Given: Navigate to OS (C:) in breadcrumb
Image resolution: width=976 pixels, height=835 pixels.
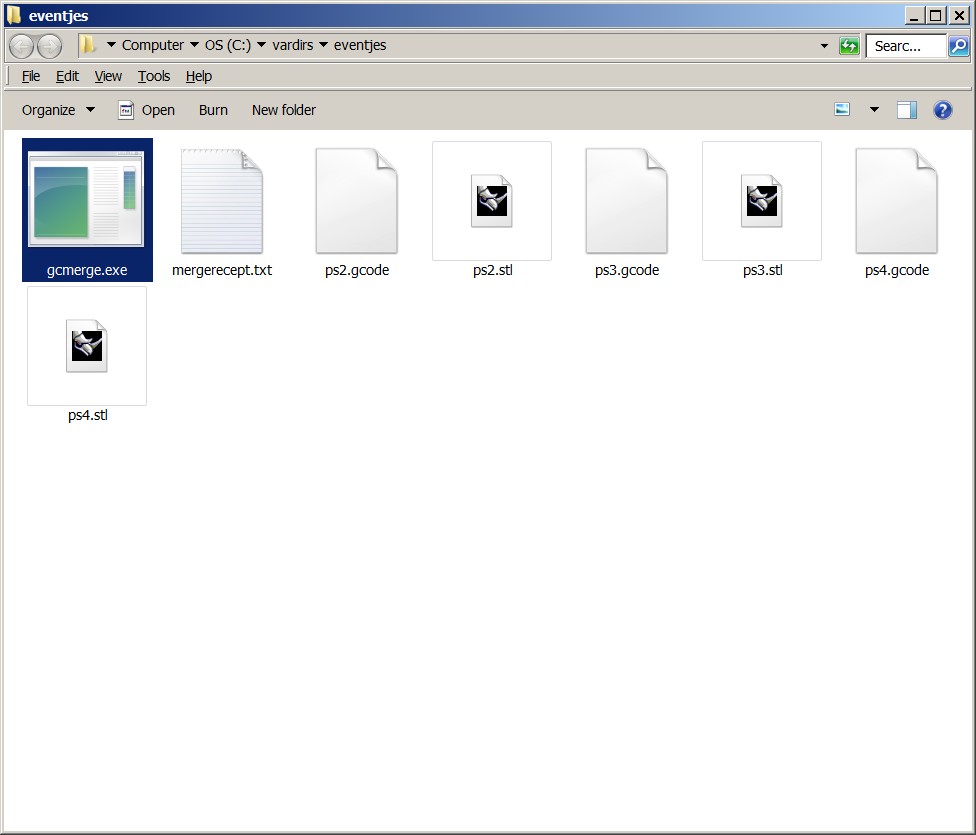Looking at the screenshot, I should pyautogui.click(x=228, y=45).
